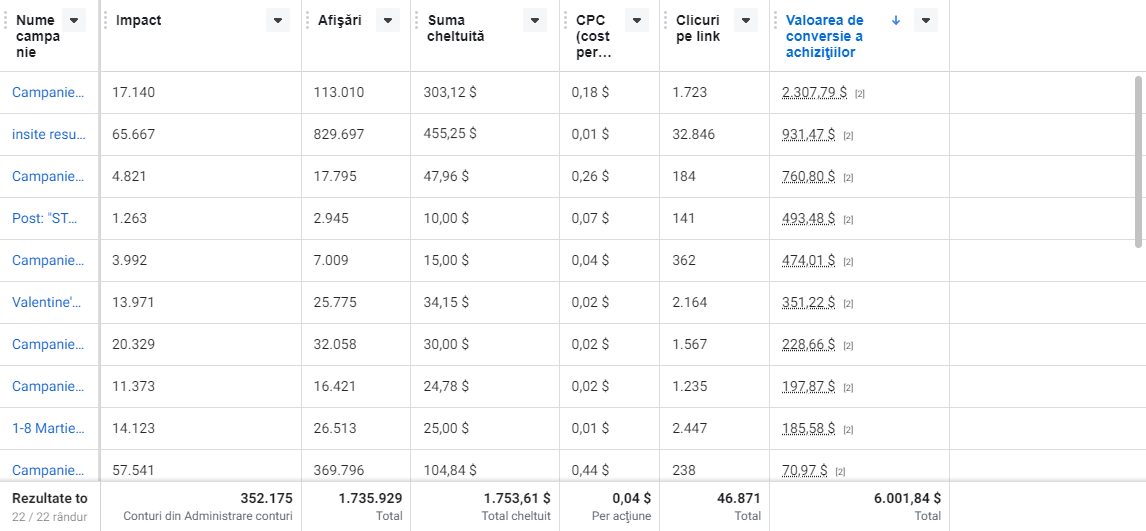Open the Valoarea de conversie column dropdown arrow

click(926, 21)
